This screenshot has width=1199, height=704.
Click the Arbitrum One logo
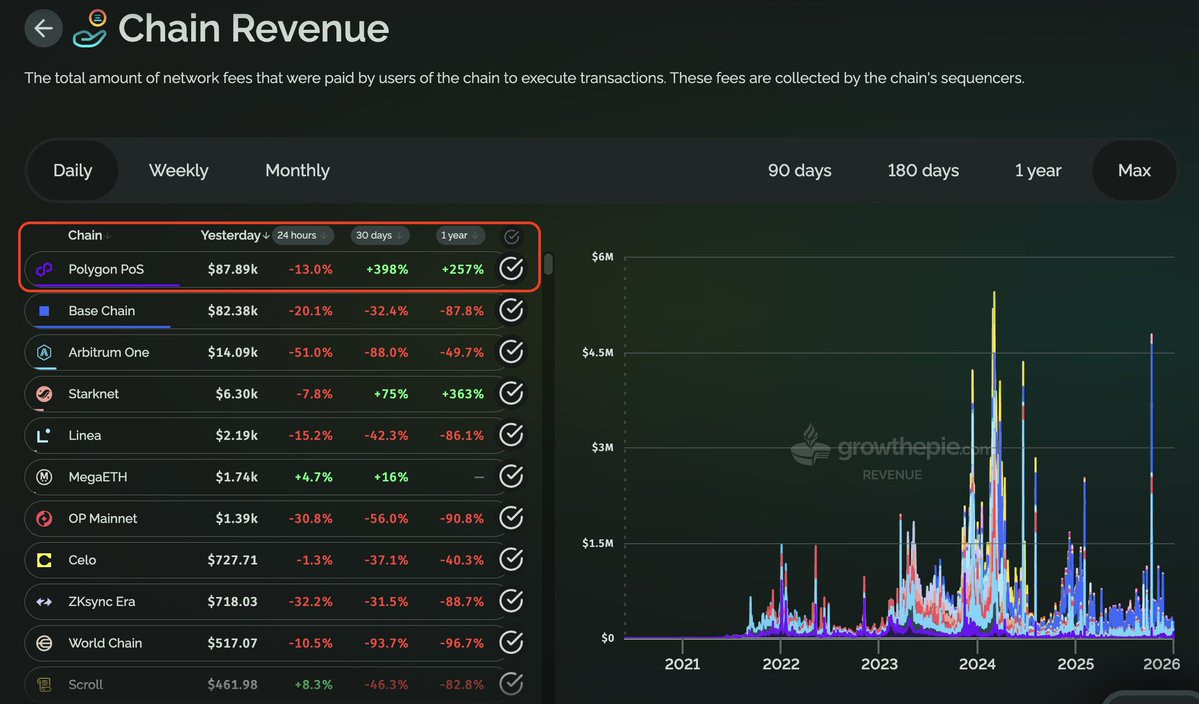coord(44,352)
